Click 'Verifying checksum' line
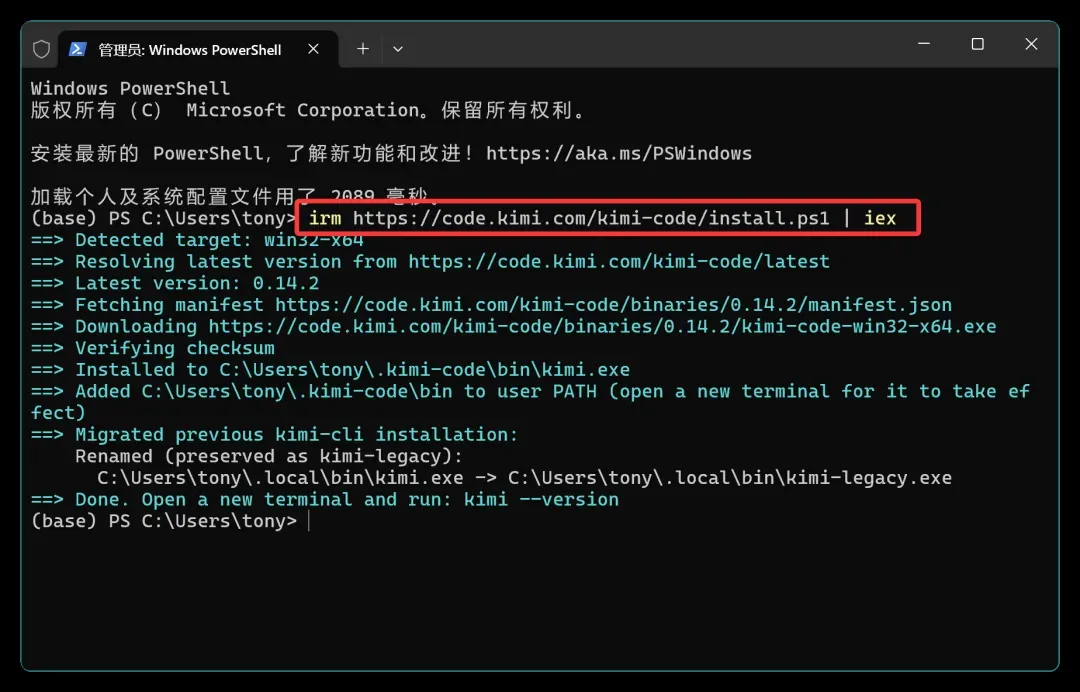1080x692 pixels. pyautogui.click(x=153, y=348)
